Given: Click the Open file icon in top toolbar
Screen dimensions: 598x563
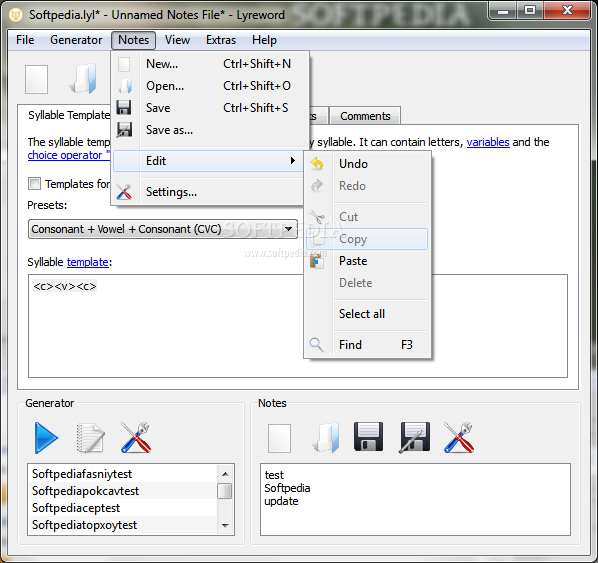Looking at the screenshot, I should pos(82,79).
